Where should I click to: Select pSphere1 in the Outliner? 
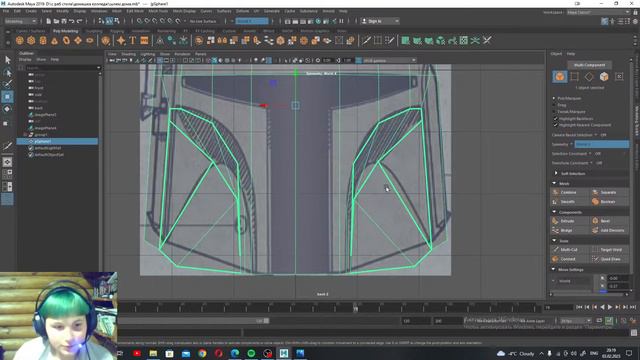(57, 141)
